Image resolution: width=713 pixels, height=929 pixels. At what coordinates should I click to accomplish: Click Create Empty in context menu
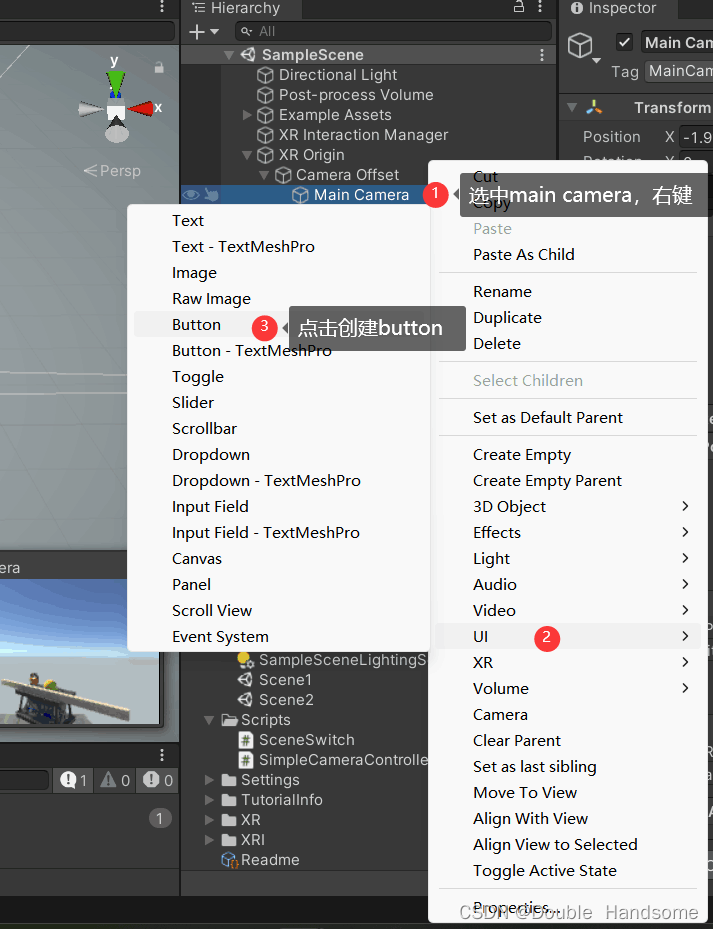[522, 455]
